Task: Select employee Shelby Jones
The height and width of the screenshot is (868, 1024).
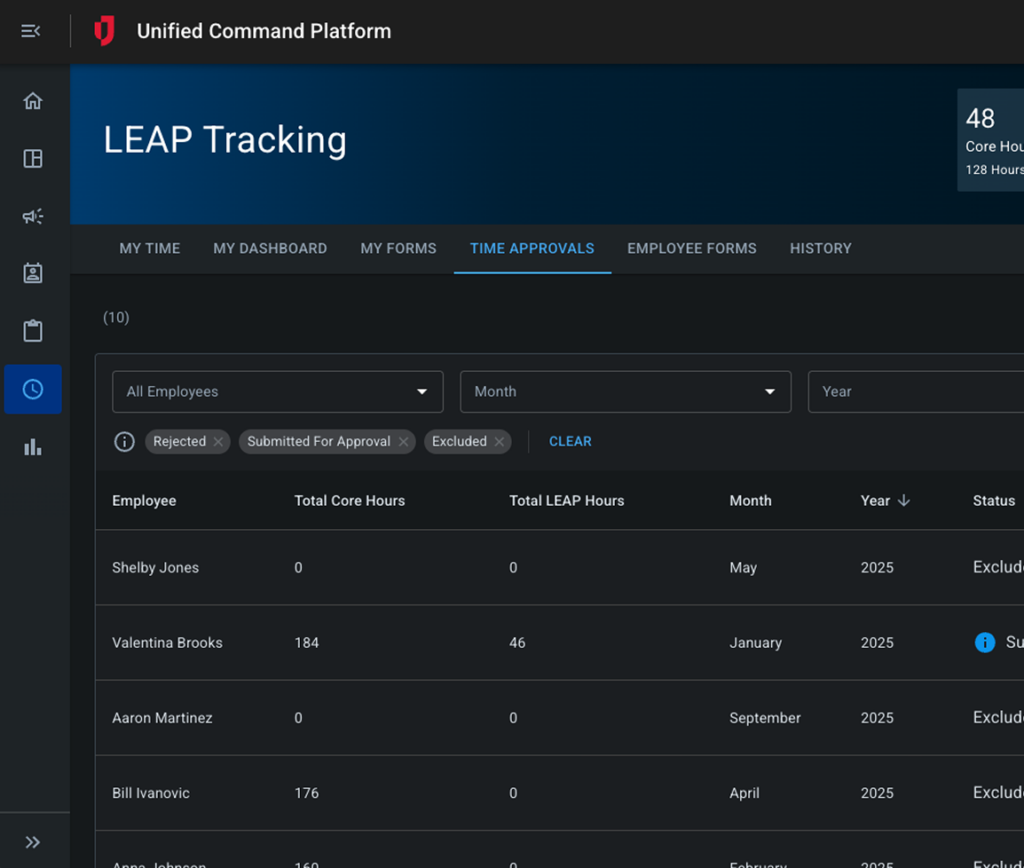Action: (155, 568)
